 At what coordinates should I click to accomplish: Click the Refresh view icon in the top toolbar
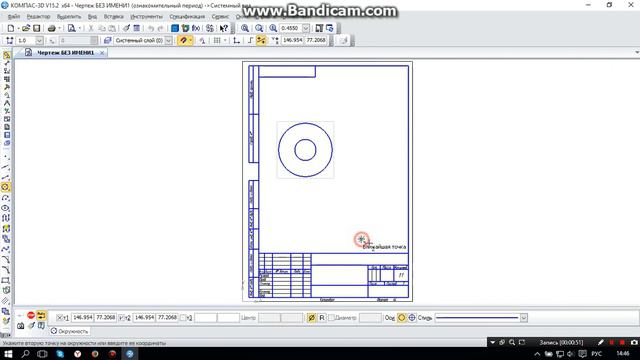click(x=329, y=28)
